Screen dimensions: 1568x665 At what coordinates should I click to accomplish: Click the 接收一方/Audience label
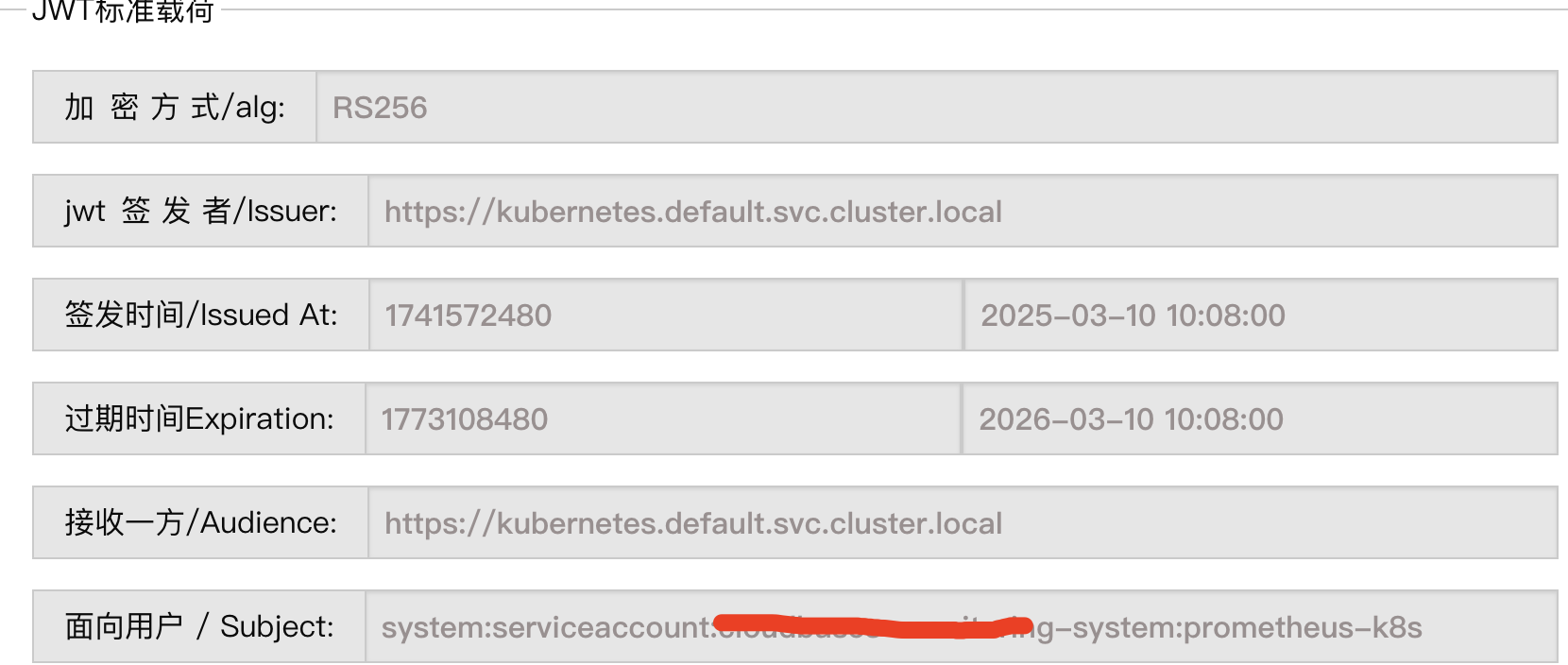200,522
